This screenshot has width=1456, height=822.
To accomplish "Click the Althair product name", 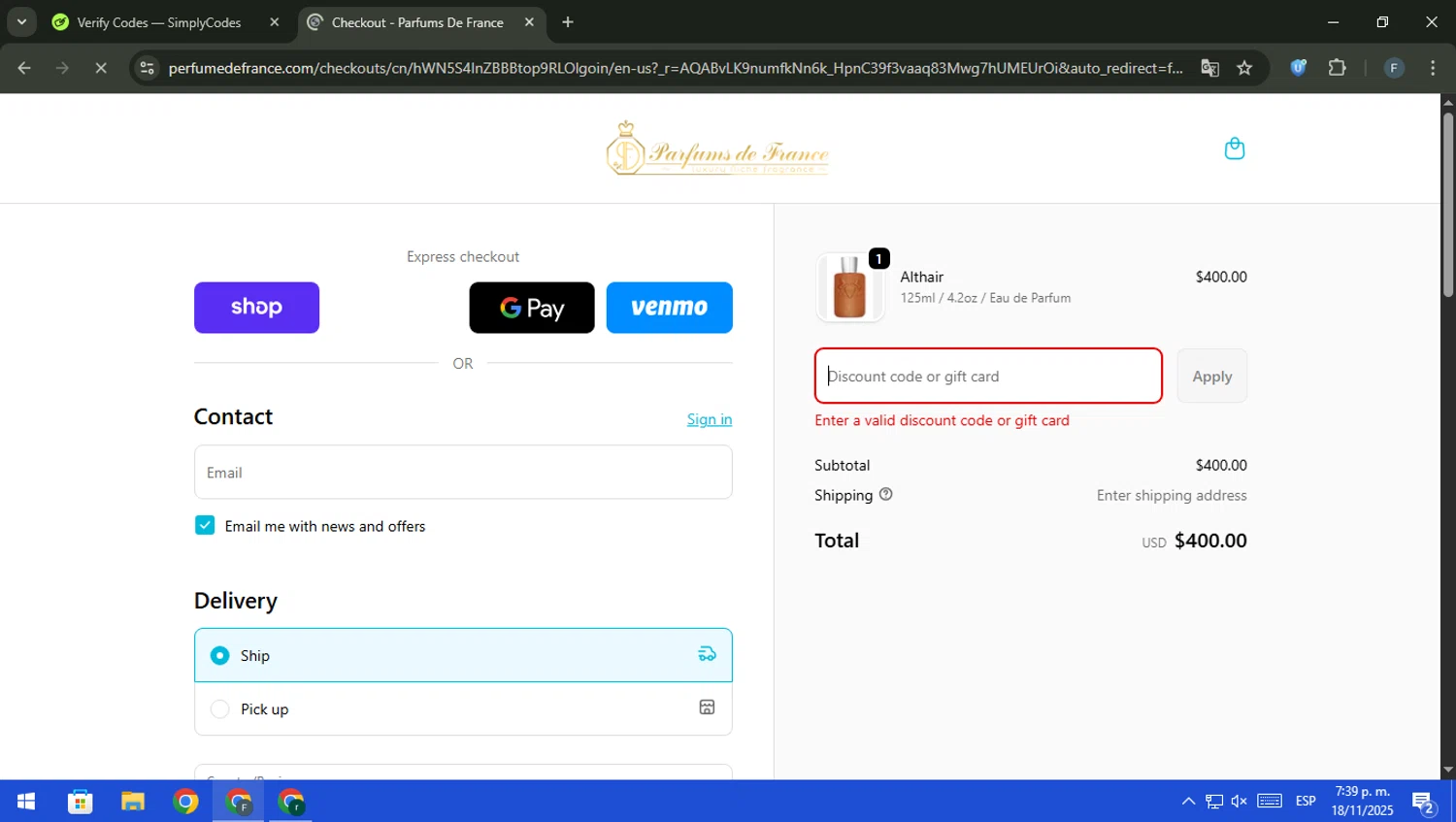I will tap(921, 277).
